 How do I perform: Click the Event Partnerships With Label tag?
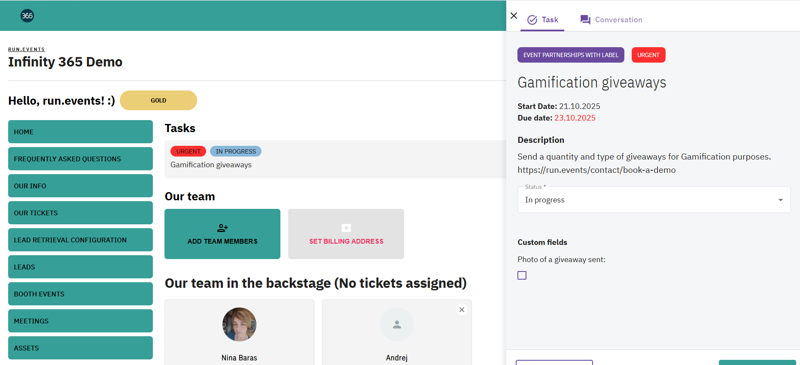(570, 55)
